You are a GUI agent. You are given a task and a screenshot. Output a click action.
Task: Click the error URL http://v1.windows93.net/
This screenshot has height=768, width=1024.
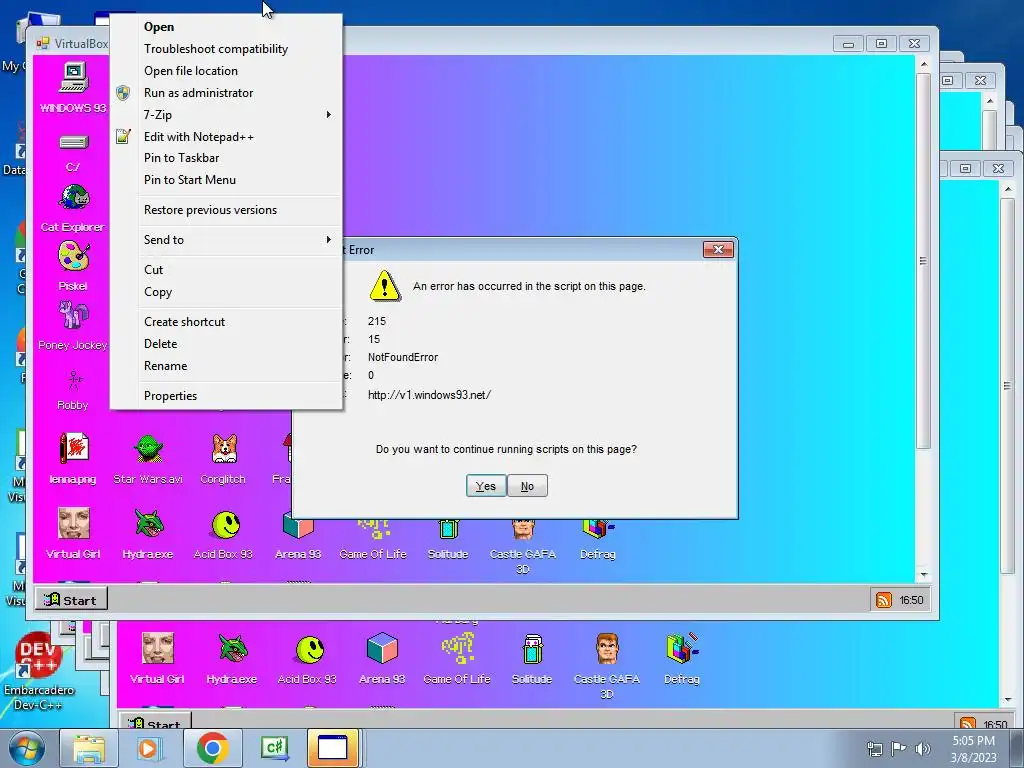(x=429, y=395)
